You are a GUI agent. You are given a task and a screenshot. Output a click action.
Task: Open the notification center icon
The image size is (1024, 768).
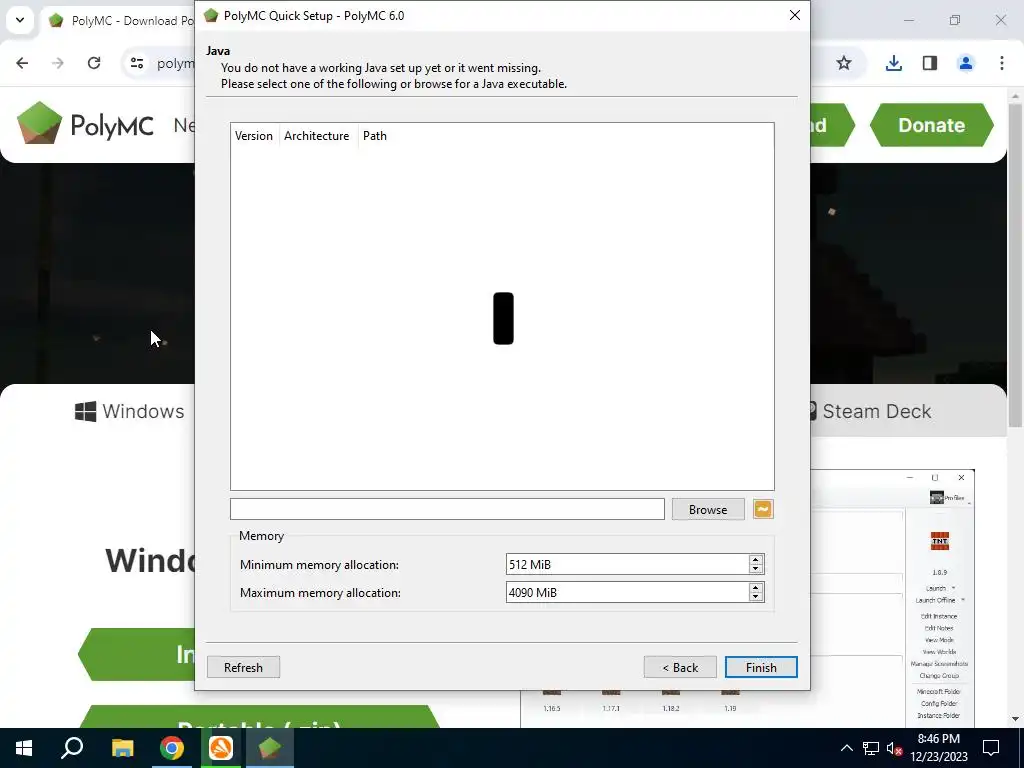click(991, 748)
